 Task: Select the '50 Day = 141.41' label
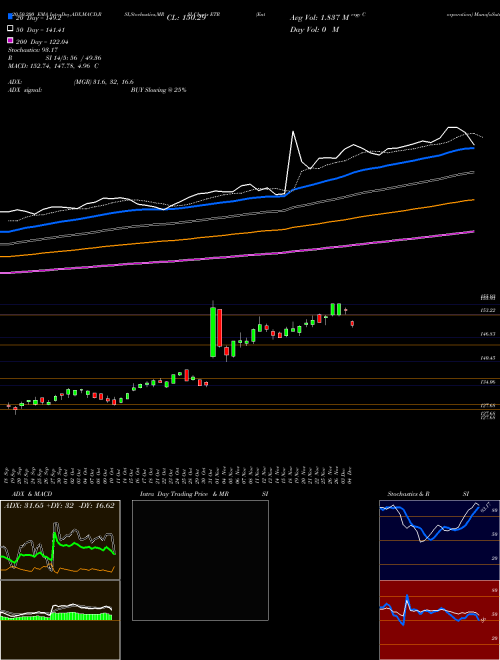tap(40, 30)
